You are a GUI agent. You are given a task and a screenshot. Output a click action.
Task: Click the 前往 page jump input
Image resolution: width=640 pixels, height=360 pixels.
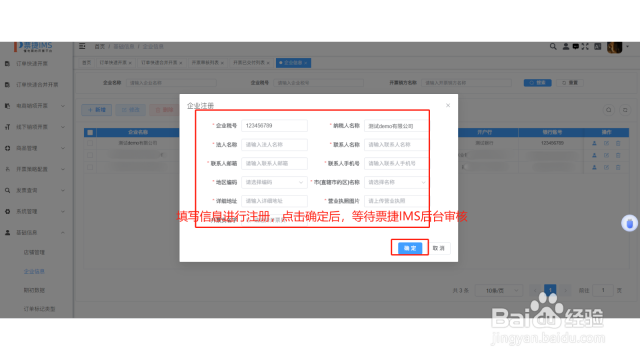click(603, 291)
